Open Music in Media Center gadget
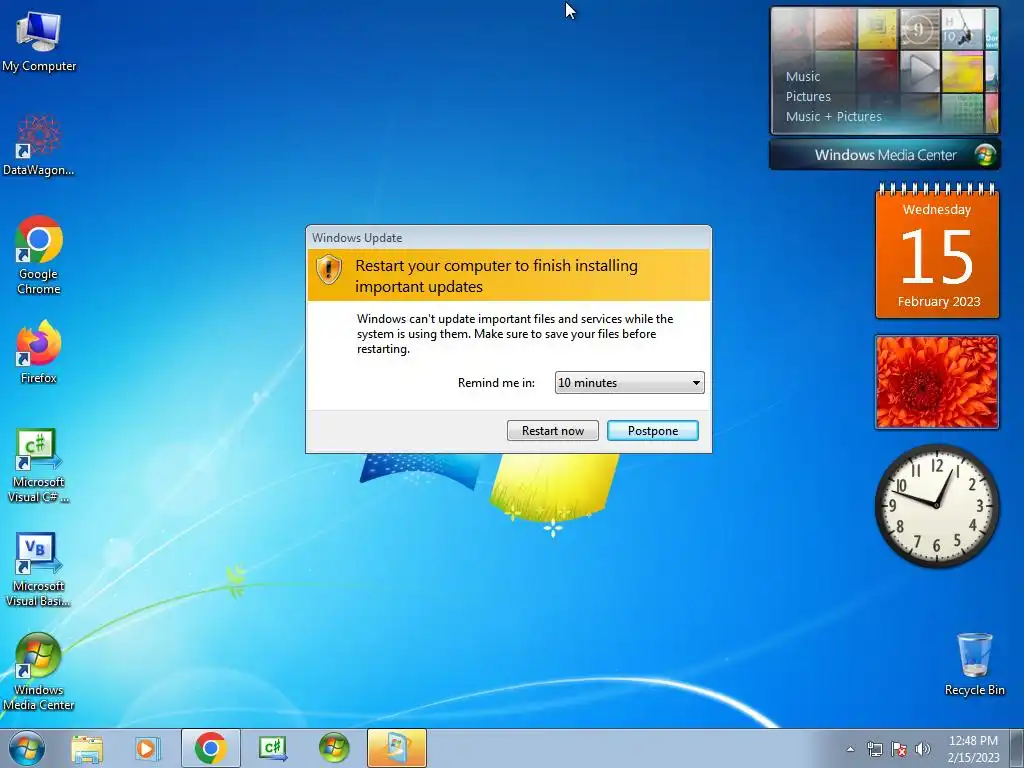The height and width of the screenshot is (768, 1024). [x=803, y=76]
